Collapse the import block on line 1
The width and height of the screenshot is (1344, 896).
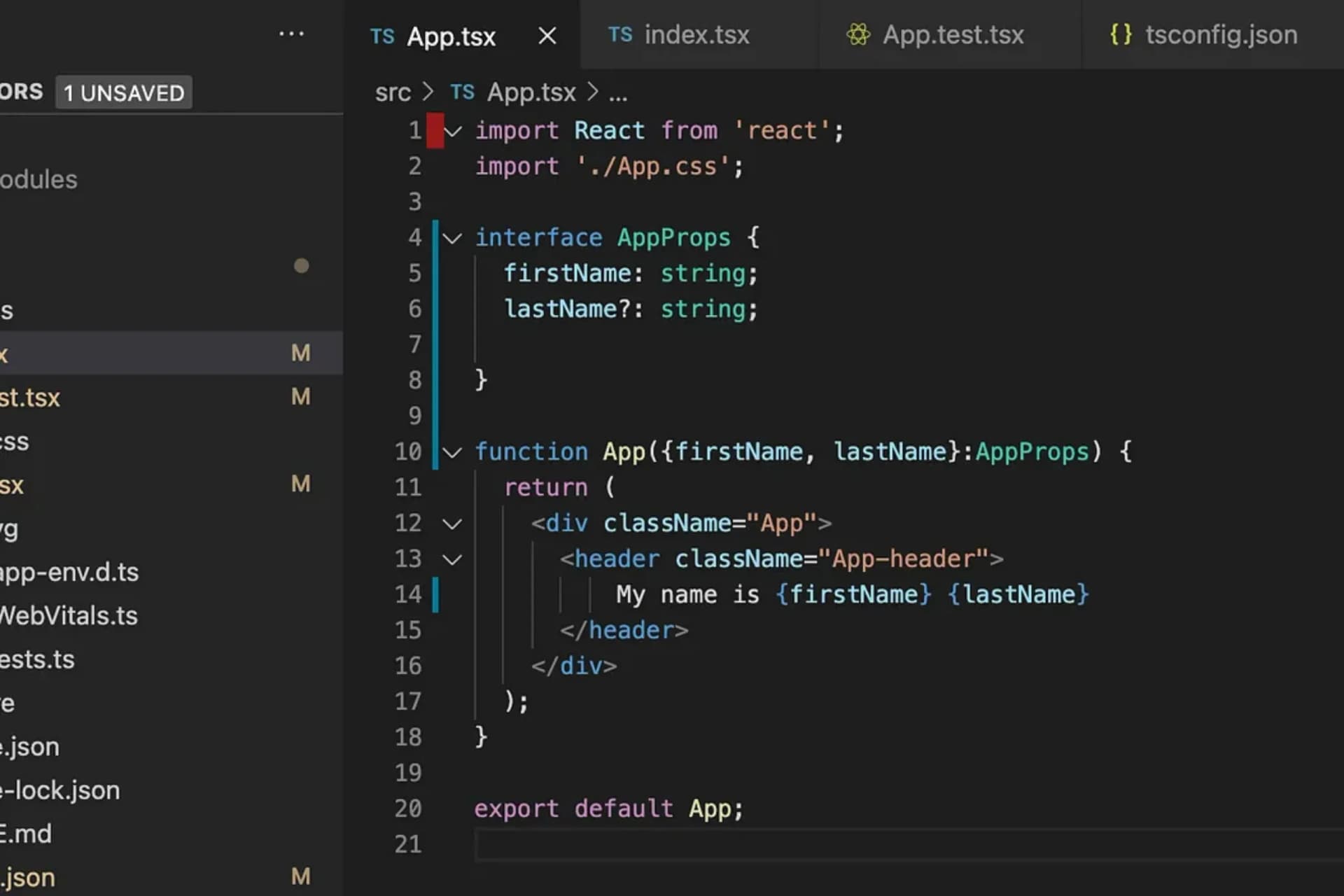(453, 131)
